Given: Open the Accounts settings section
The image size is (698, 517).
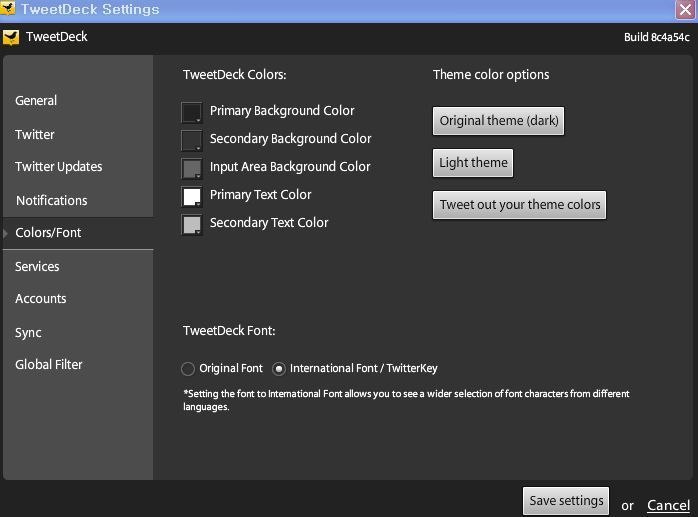Looking at the screenshot, I should coord(41,298).
